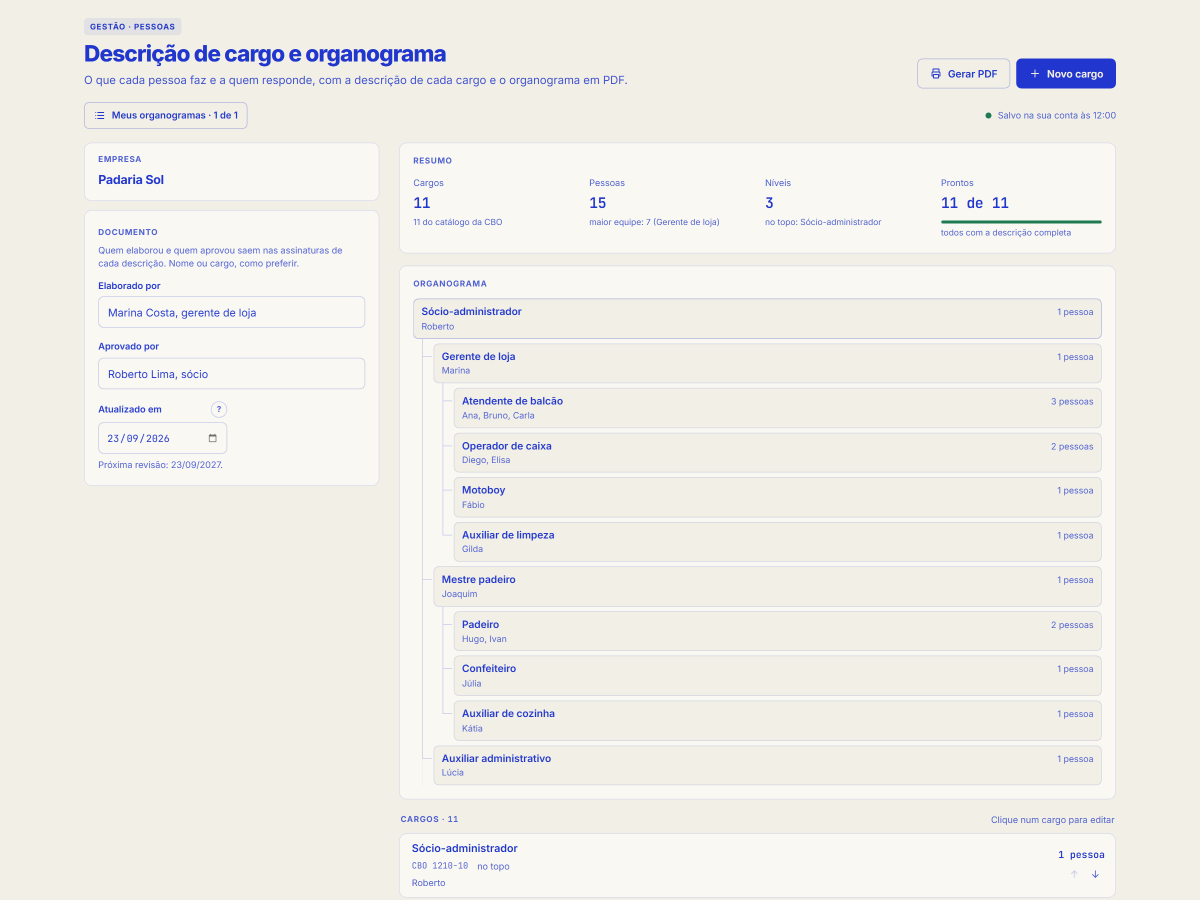Viewport: 1200px width, 900px height.
Task: Click the Pessoas count 15
Action: (598, 203)
